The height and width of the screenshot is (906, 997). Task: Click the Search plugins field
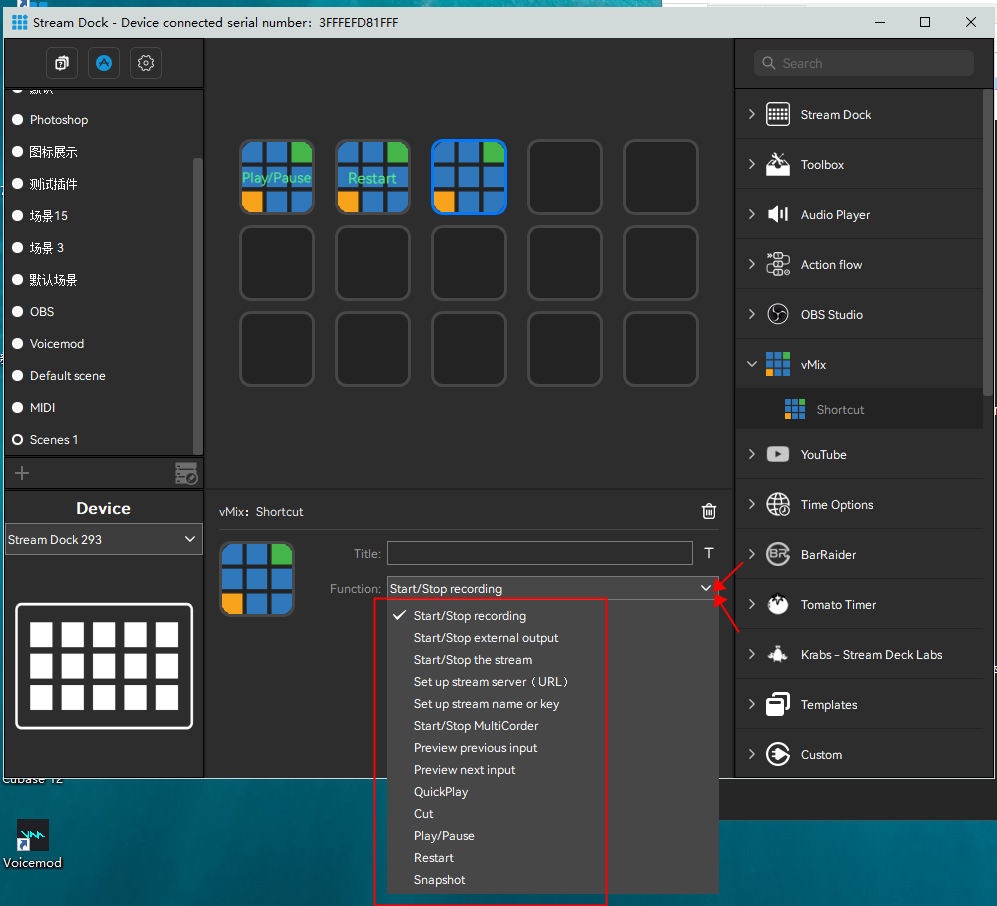863,63
